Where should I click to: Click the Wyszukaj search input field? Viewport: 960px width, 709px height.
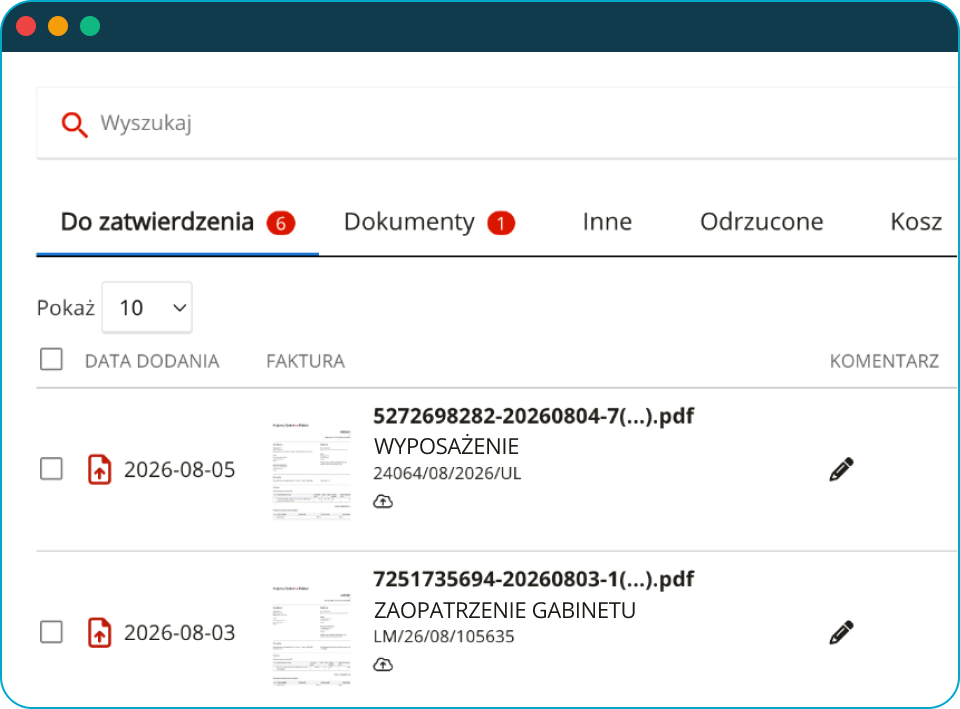pyautogui.click(x=497, y=123)
